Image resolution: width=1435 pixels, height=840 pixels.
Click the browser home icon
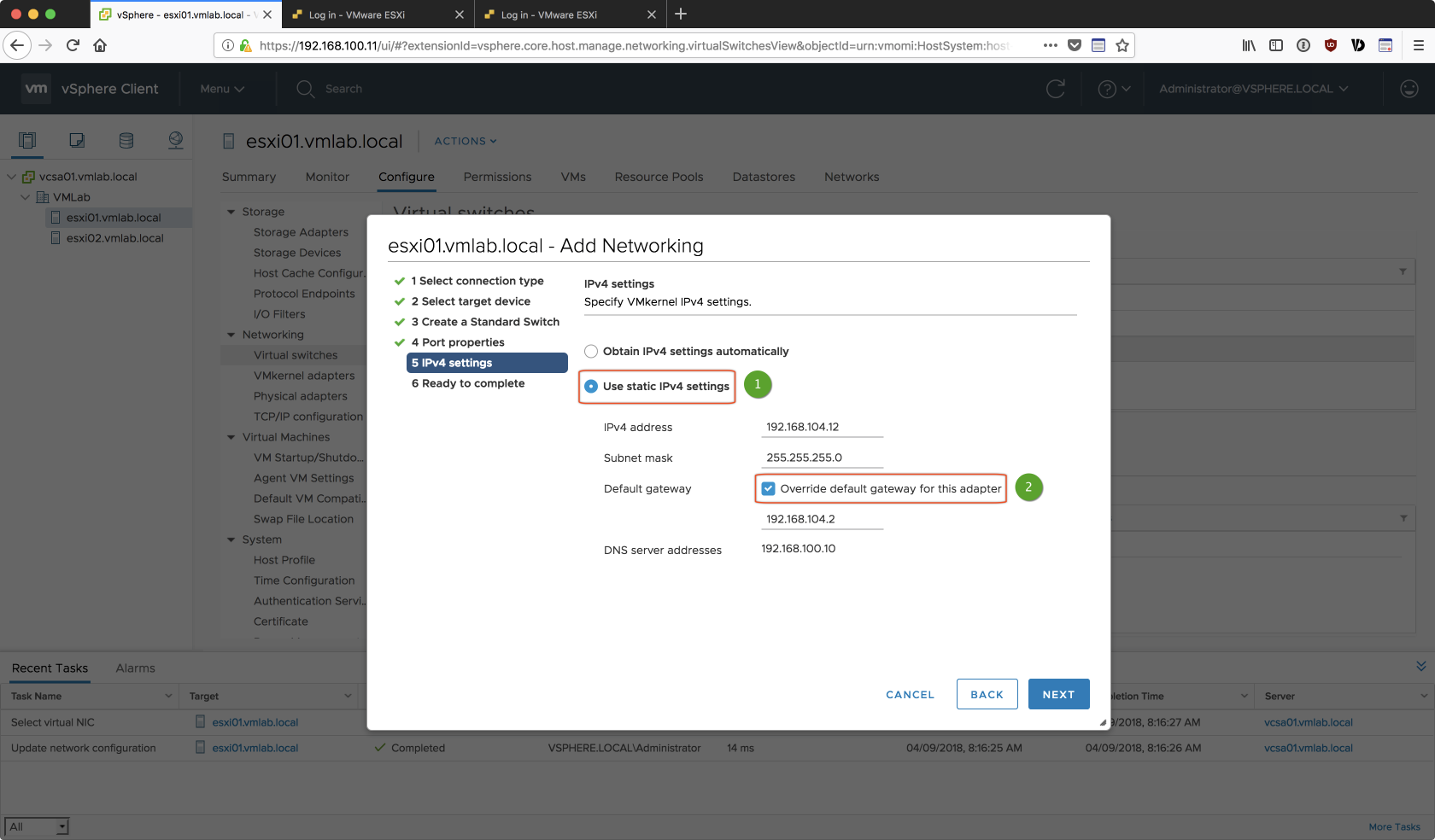(100, 45)
